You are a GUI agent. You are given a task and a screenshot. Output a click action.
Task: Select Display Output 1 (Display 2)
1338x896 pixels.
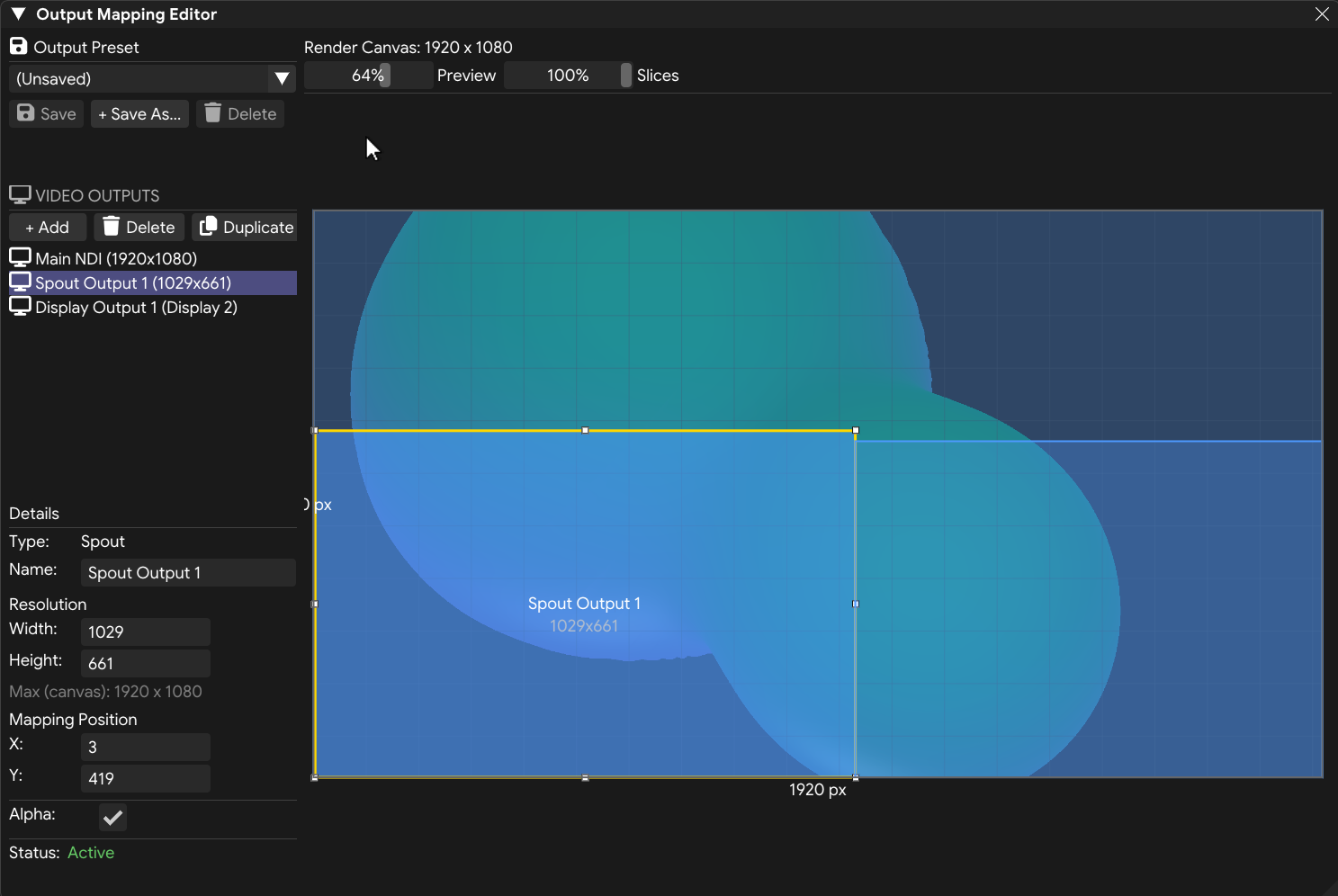tap(153, 307)
